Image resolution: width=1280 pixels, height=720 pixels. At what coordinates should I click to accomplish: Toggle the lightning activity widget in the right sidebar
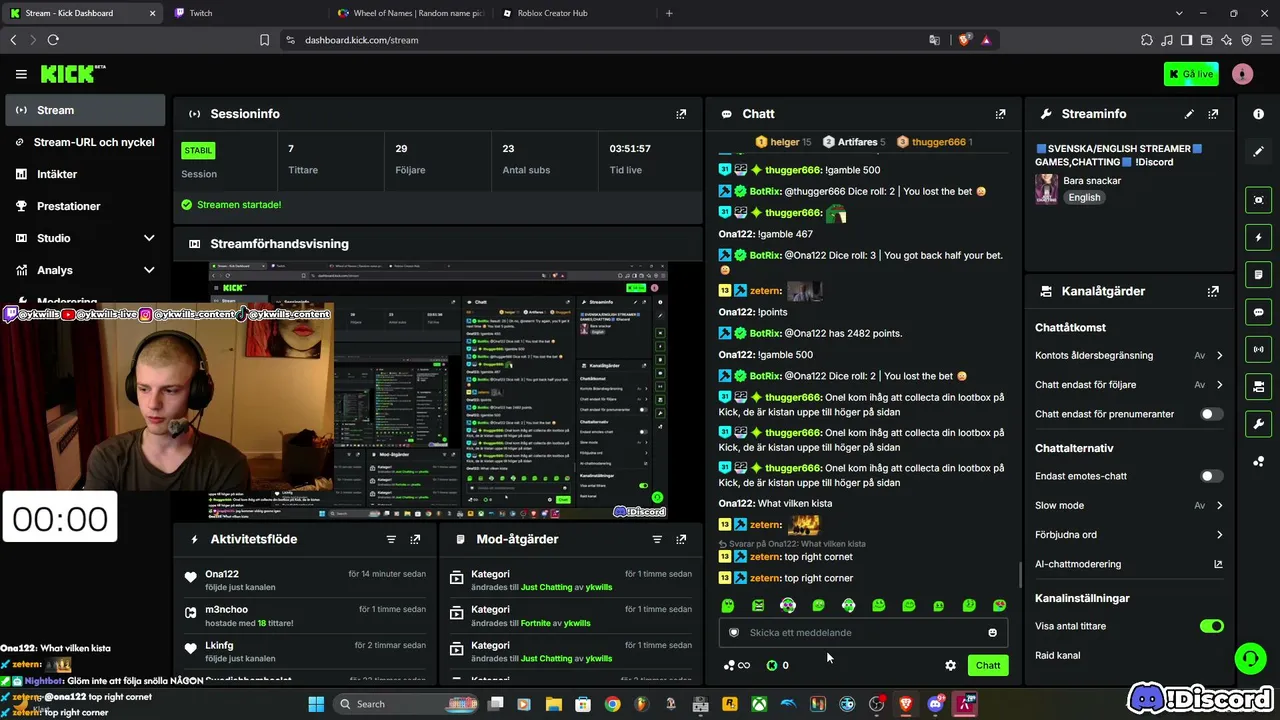point(1258,237)
